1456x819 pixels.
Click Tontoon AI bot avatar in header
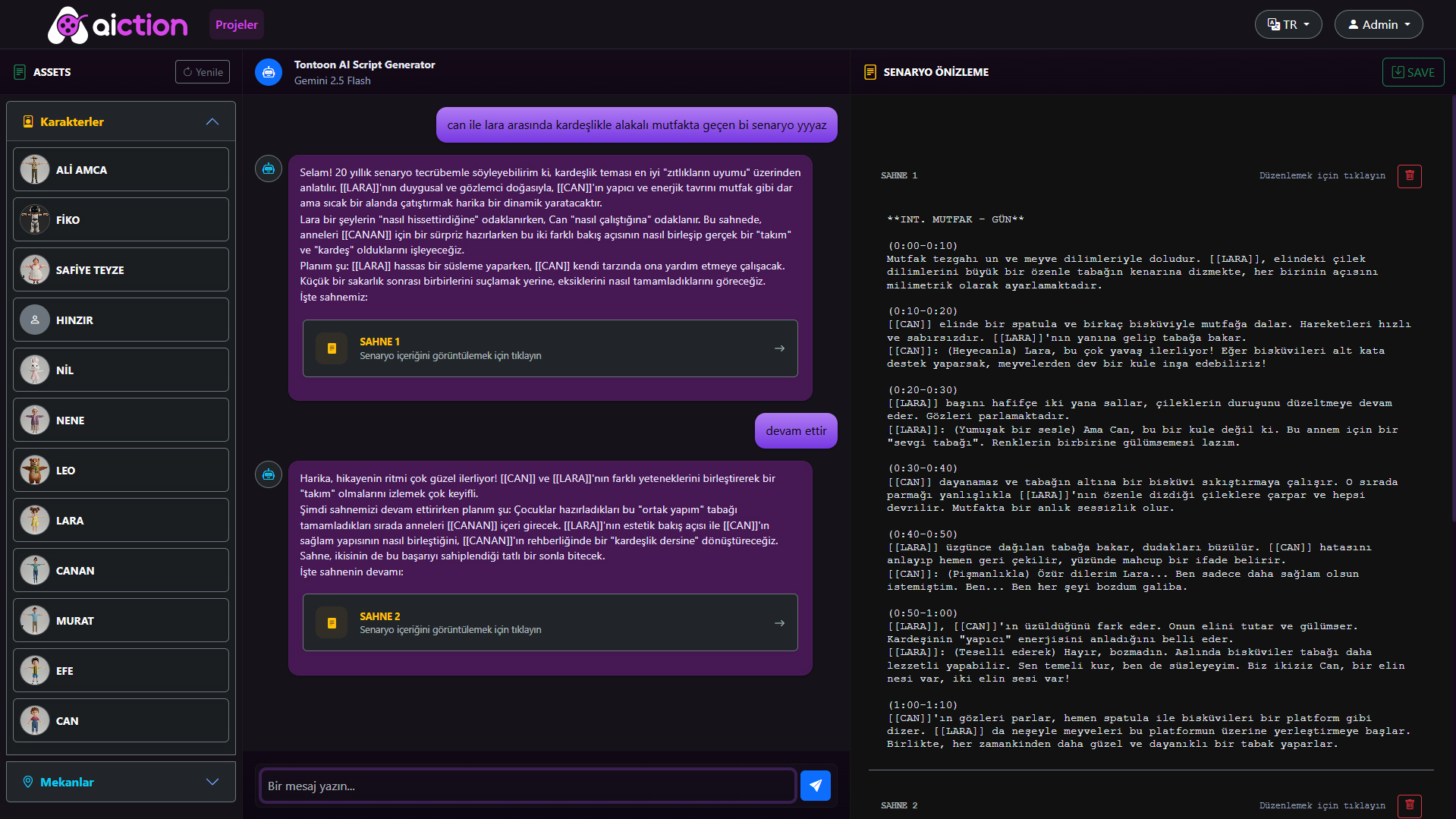click(269, 72)
